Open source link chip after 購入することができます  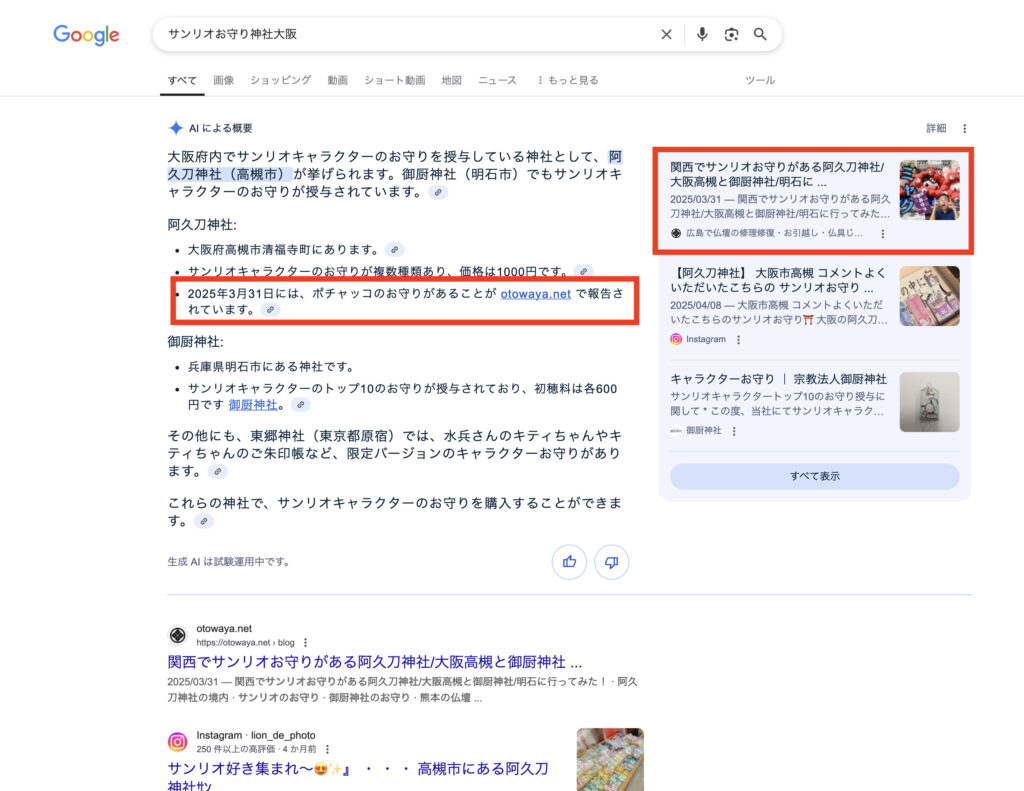204,521
